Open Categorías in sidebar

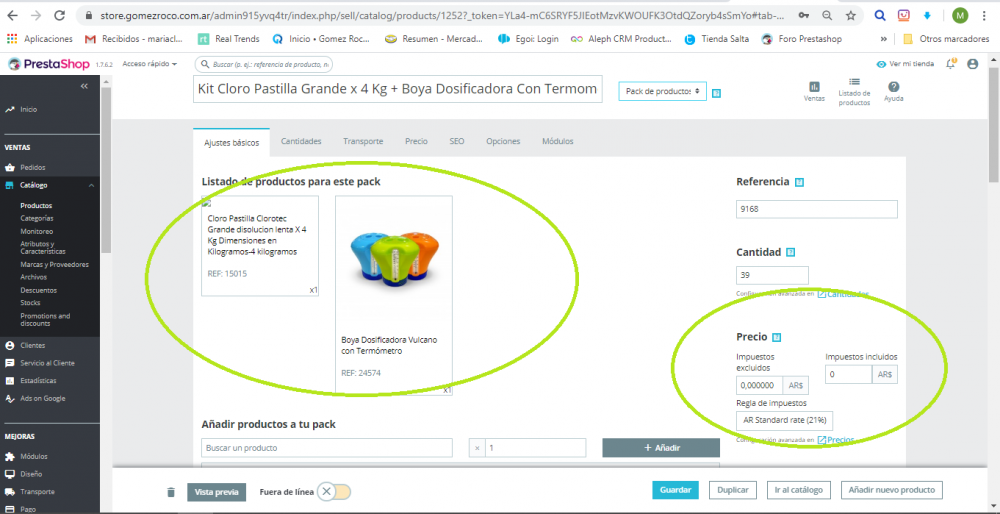37,219
